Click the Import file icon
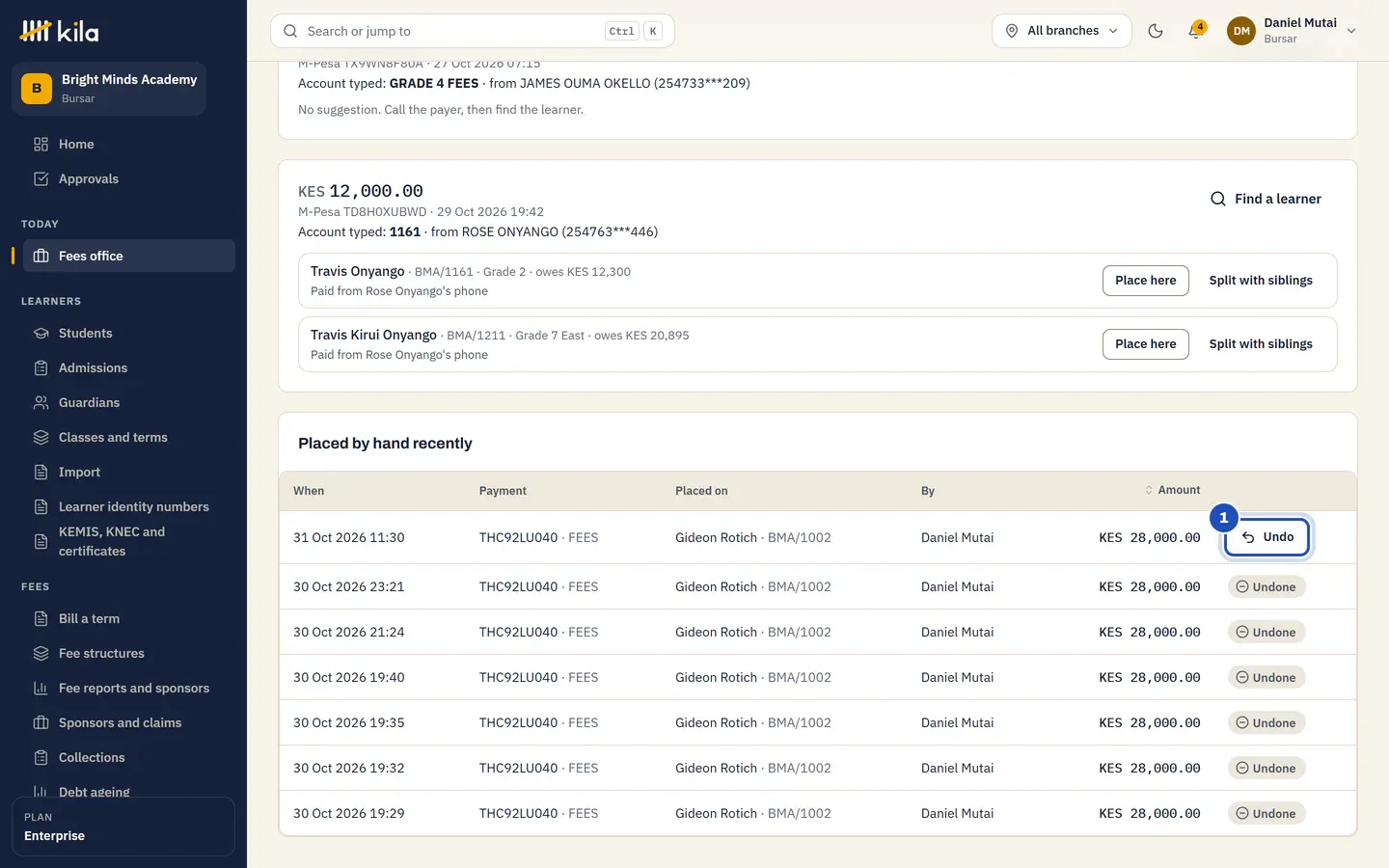The width and height of the screenshot is (1389, 868). pyautogui.click(x=41, y=473)
